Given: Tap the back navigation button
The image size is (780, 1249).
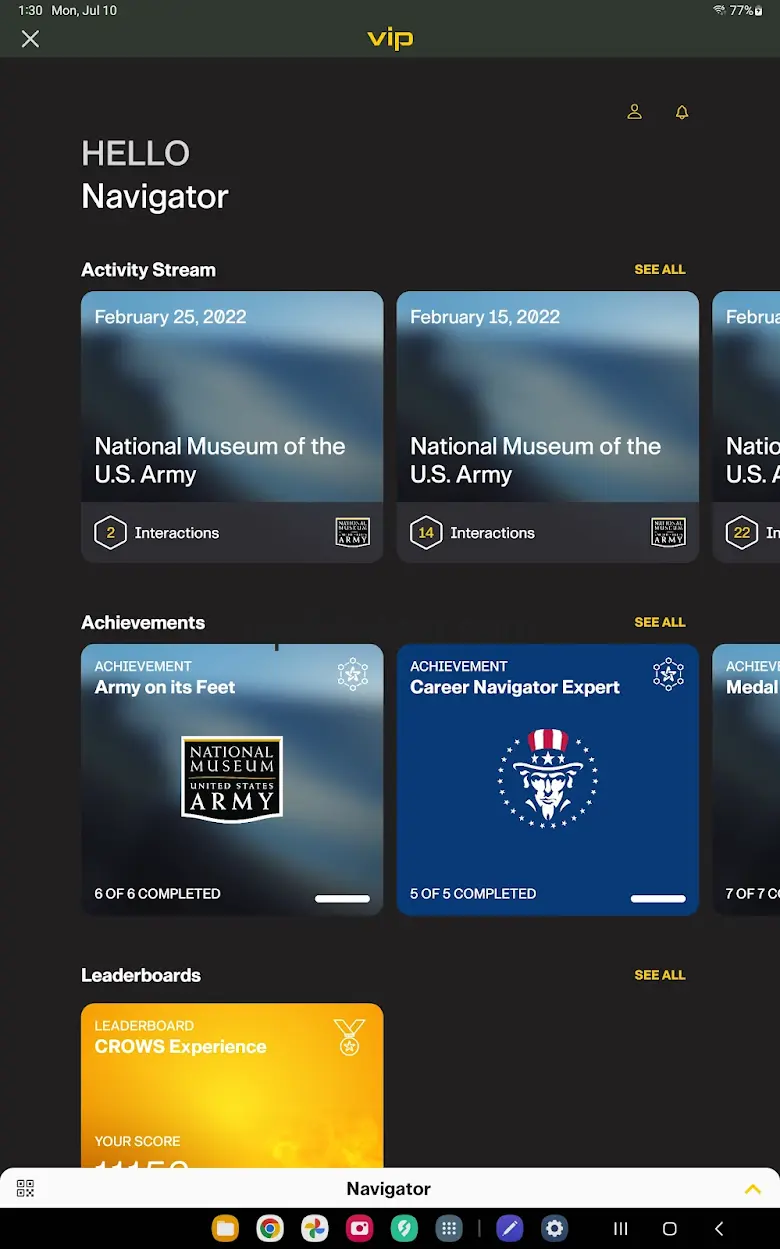Looking at the screenshot, I should [719, 1229].
